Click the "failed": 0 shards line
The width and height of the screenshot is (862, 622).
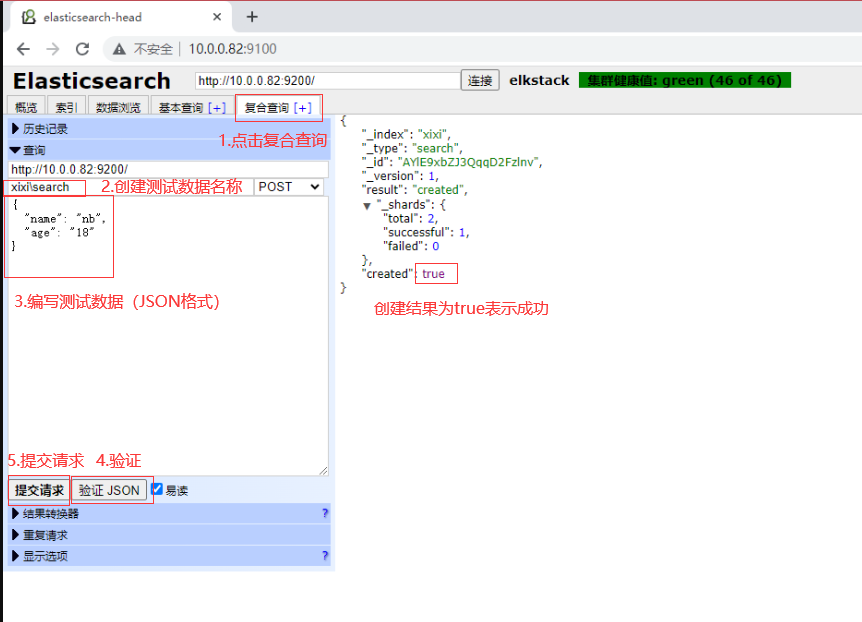(411, 246)
